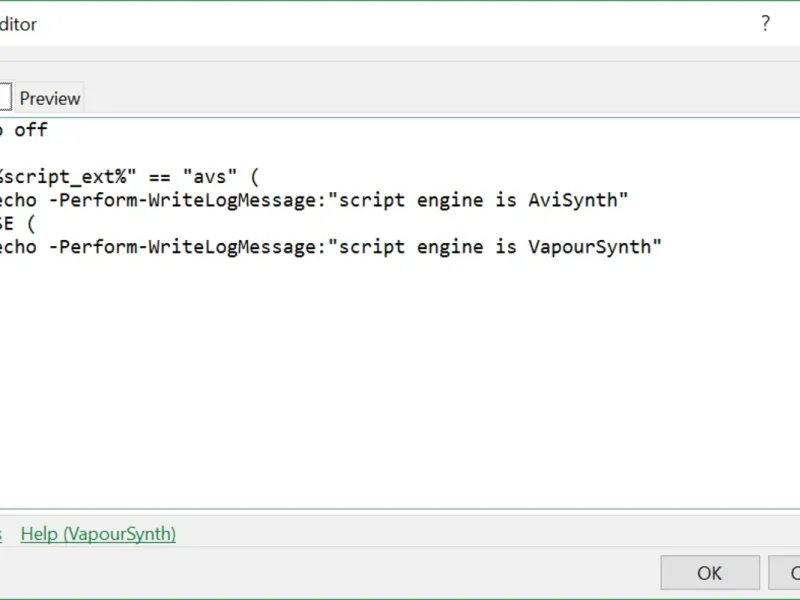800x600 pixels.
Task: Click the question mark help button
Action: (766, 24)
